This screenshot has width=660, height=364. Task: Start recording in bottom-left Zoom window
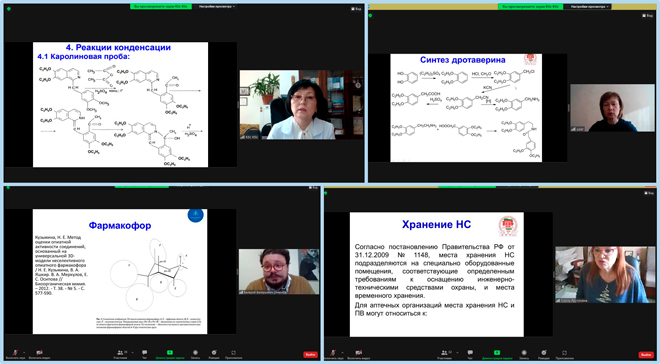195,353
